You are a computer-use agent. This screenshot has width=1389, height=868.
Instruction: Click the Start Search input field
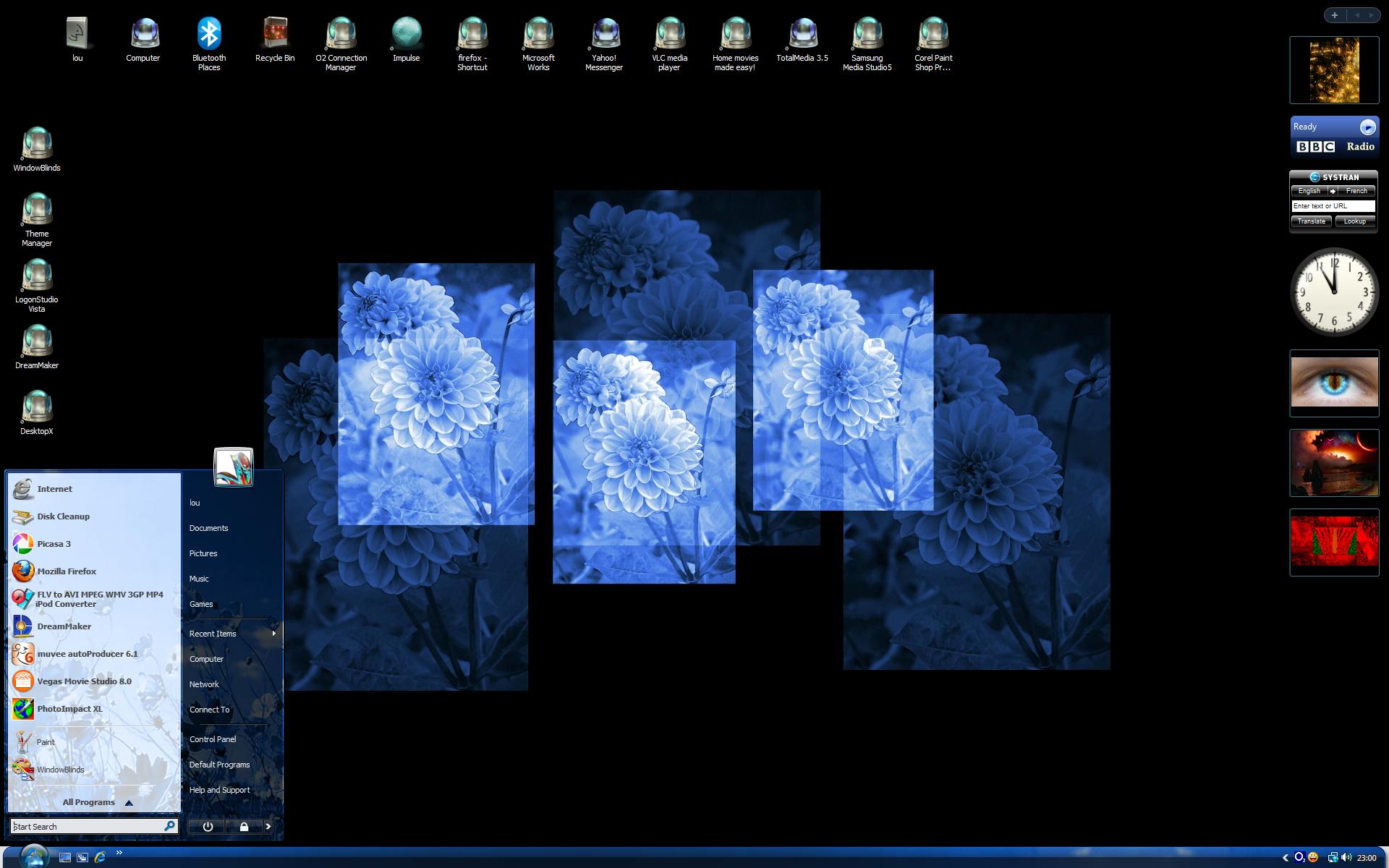pyautogui.click(x=87, y=826)
